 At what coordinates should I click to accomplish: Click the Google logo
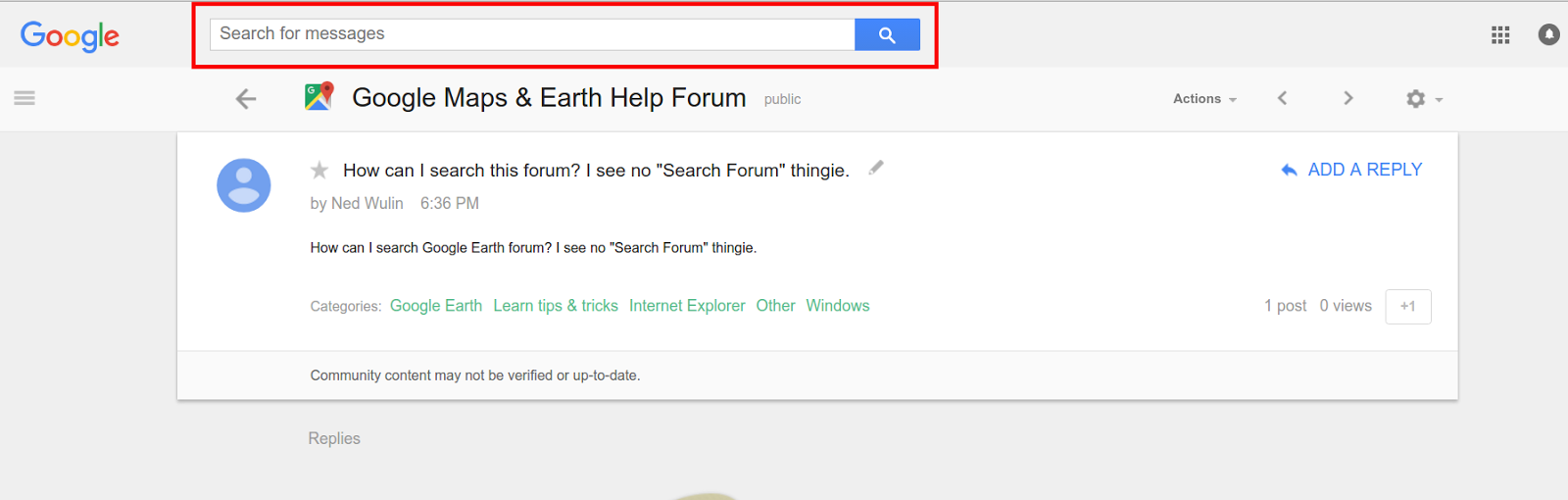coord(70,36)
